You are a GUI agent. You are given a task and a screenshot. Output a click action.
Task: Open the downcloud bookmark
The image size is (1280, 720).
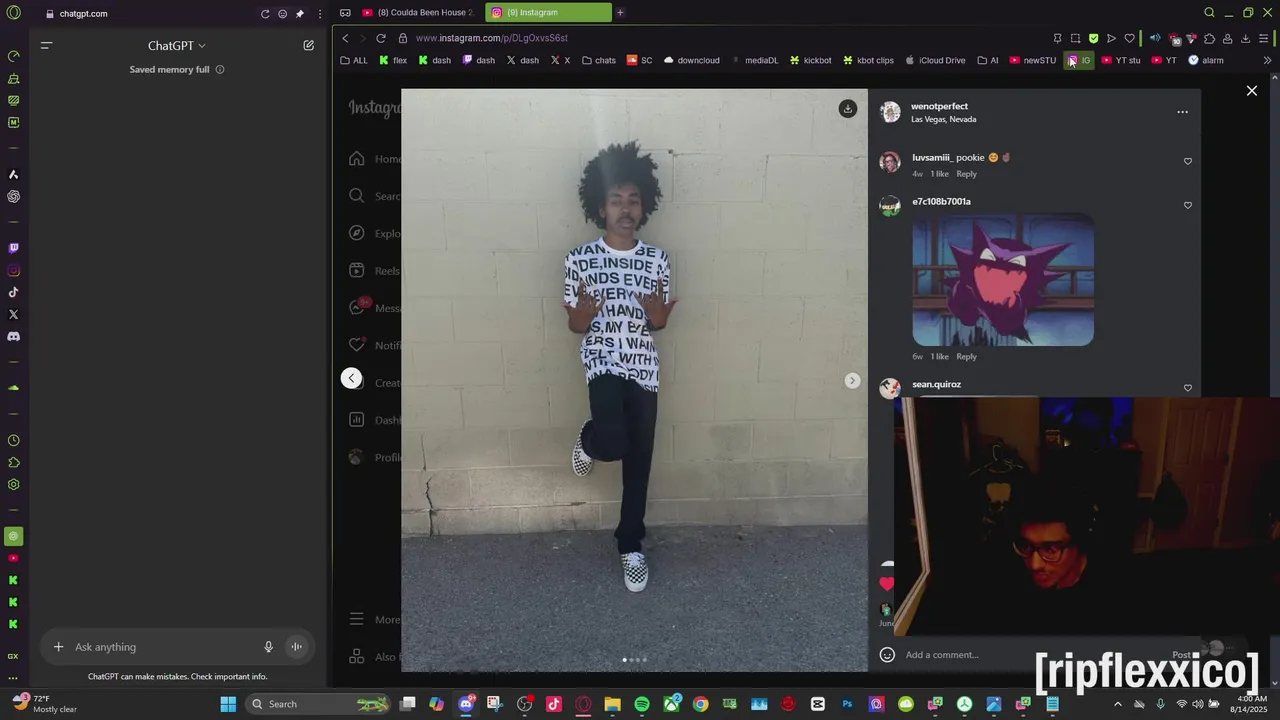(691, 60)
